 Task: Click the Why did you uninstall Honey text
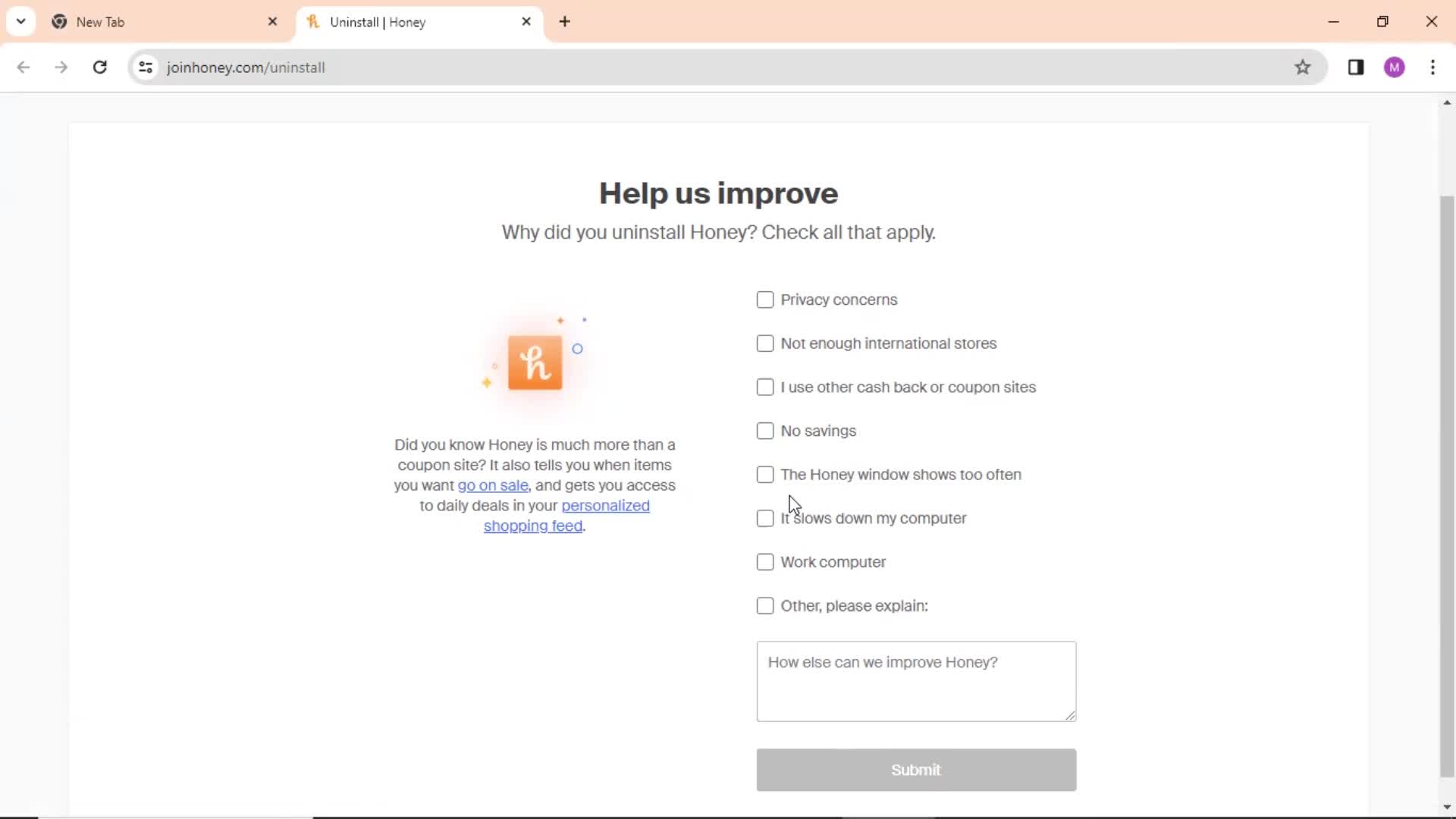pyautogui.click(x=718, y=232)
